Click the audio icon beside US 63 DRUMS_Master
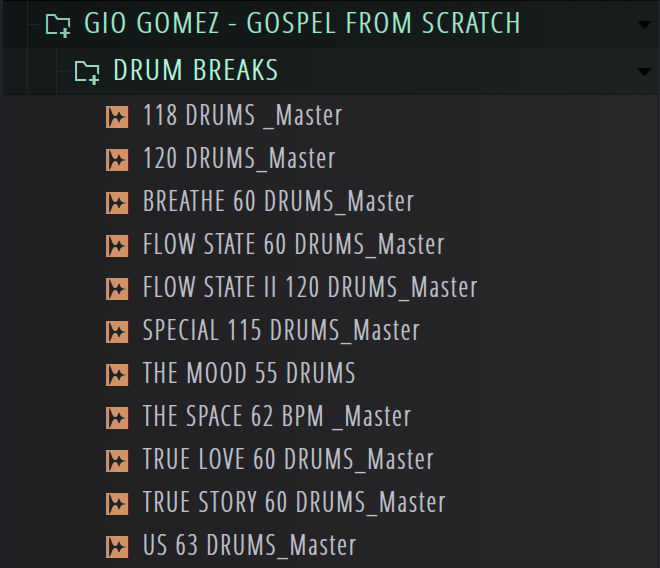 pos(117,546)
